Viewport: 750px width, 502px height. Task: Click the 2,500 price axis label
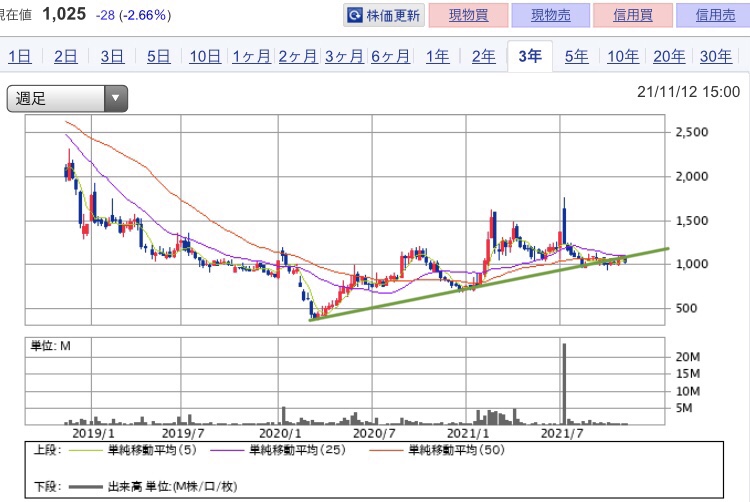pyautogui.click(x=692, y=132)
